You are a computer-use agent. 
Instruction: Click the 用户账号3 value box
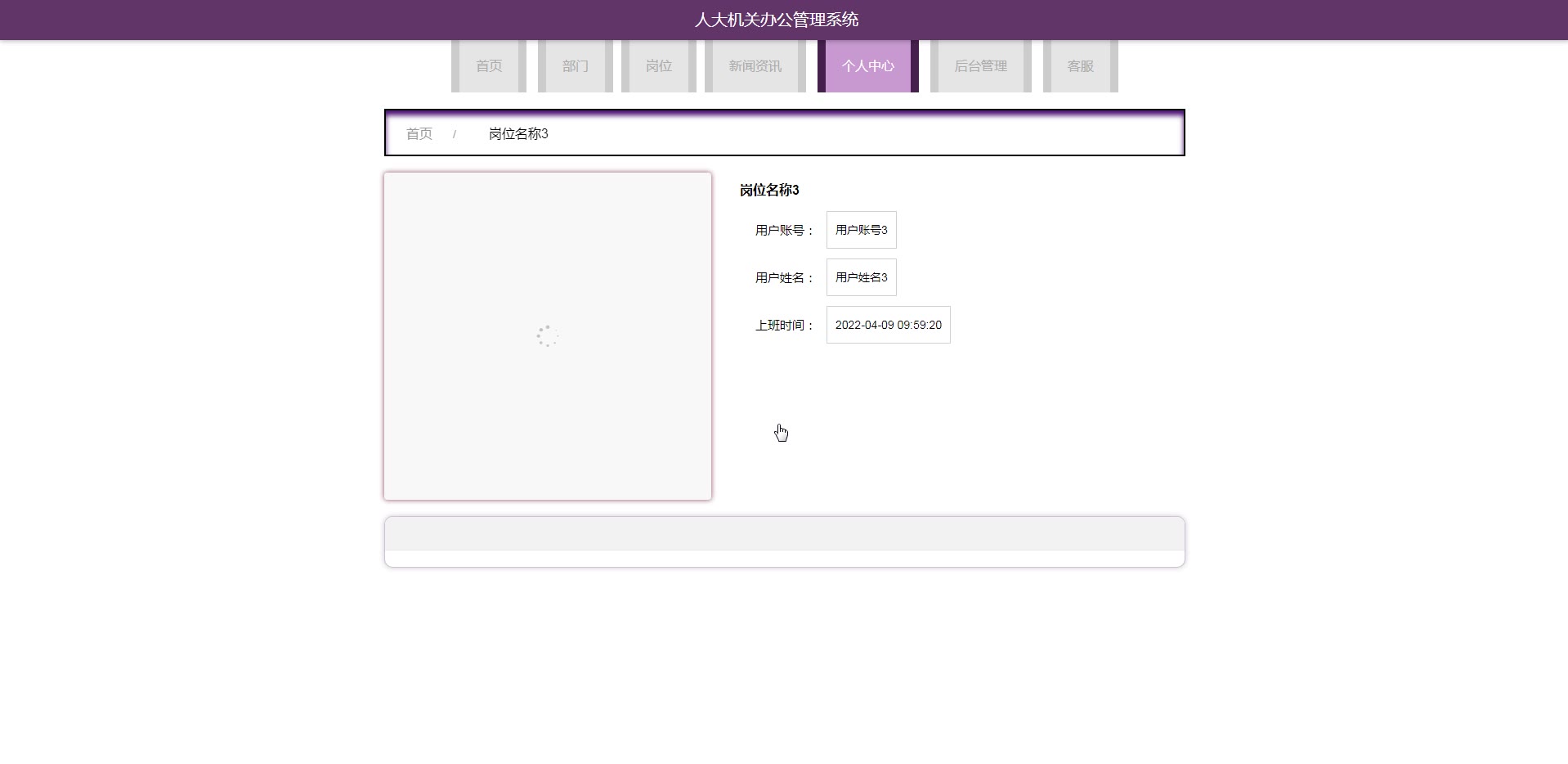click(862, 230)
